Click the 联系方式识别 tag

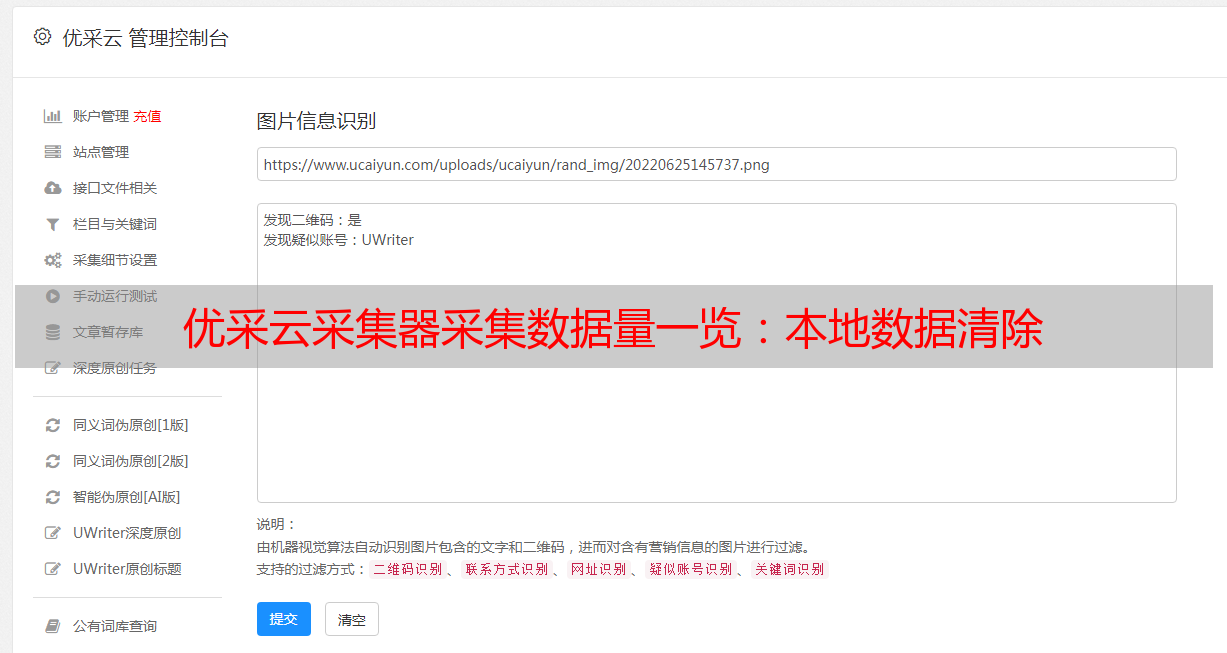coord(505,569)
